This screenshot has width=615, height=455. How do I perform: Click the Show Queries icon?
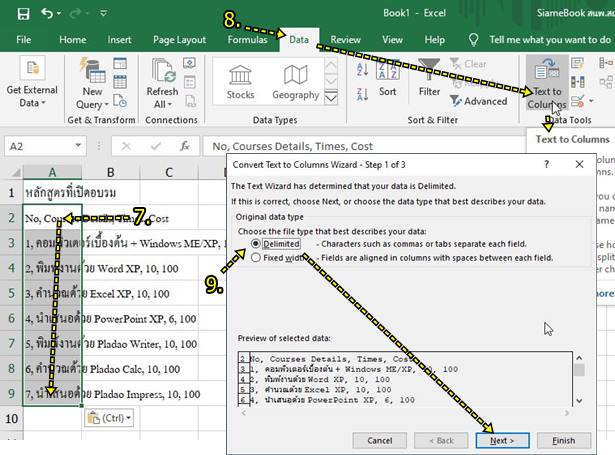click(120, 64)
